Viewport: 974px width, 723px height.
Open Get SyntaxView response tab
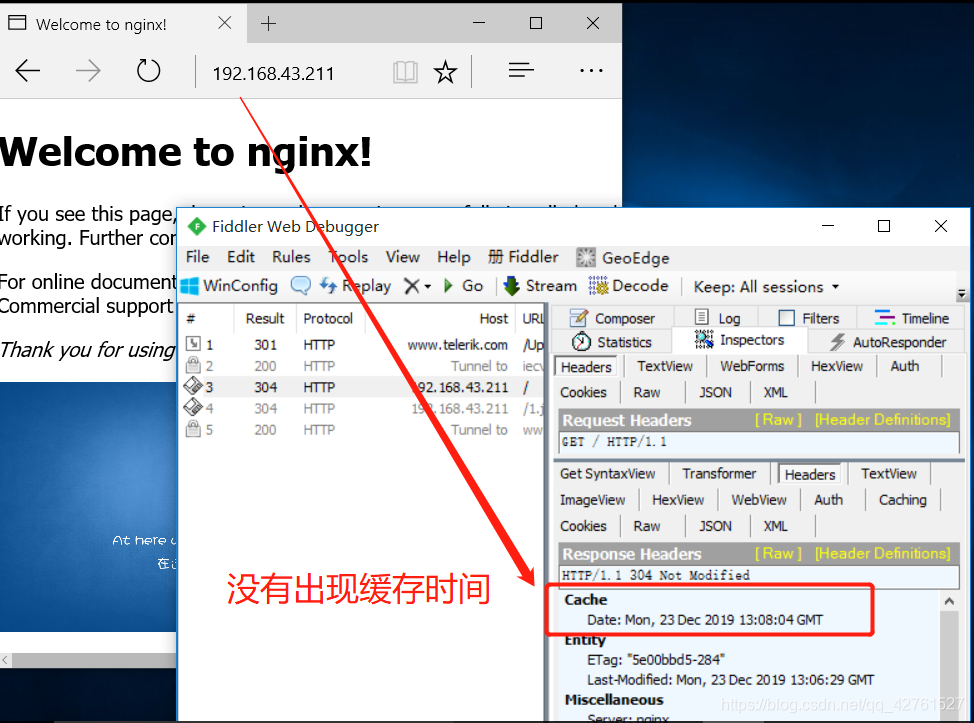tap(607, 474)
